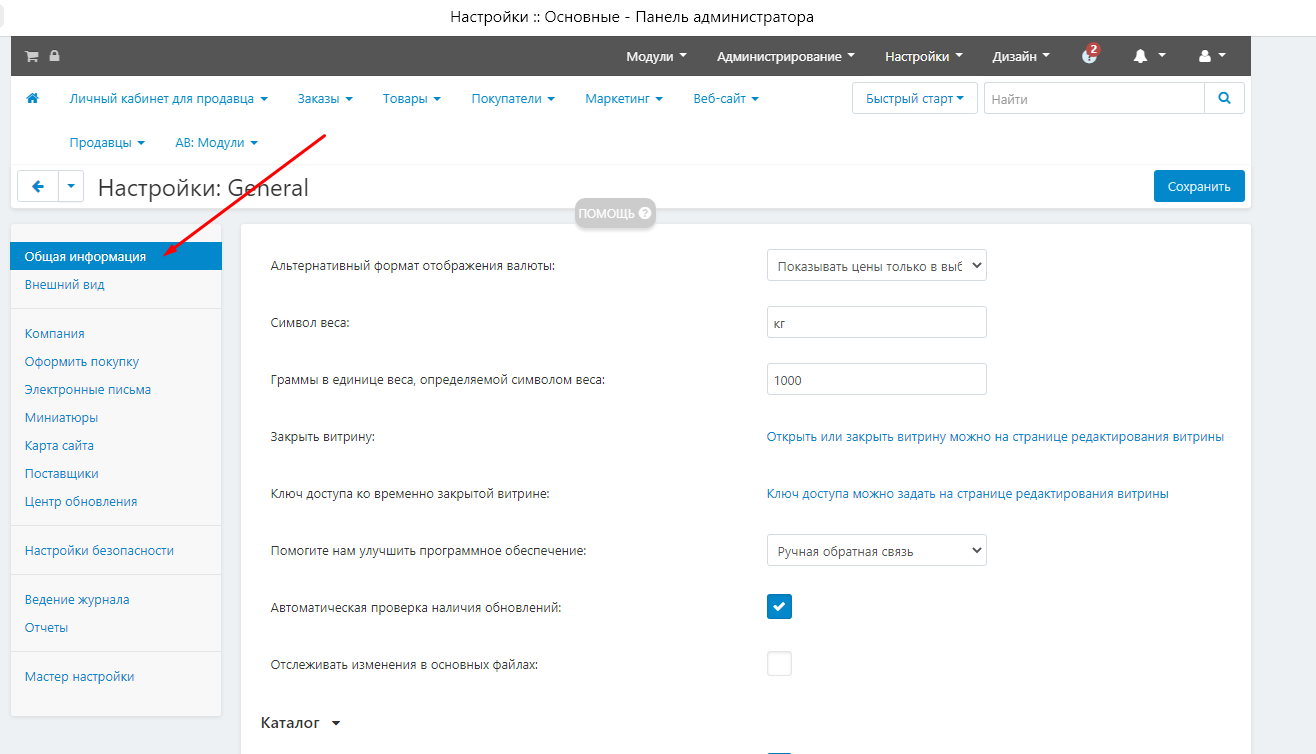Screen dimensions: 1316x754
Task: Select Общая информация in sidebar
Action: [x=116, y=256]
